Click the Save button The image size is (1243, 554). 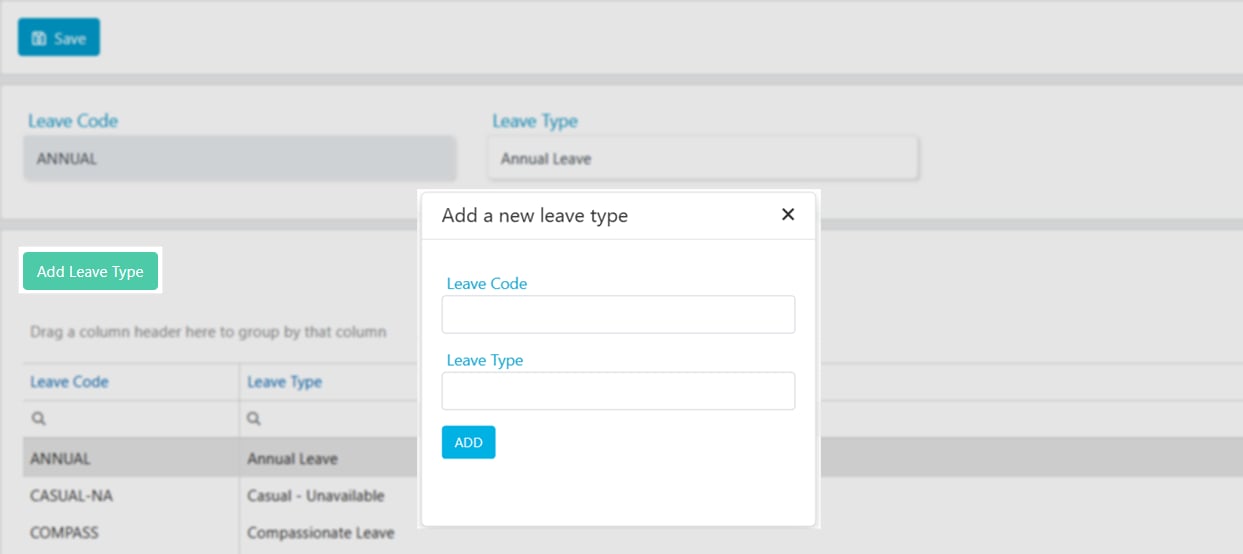[59, 38]
